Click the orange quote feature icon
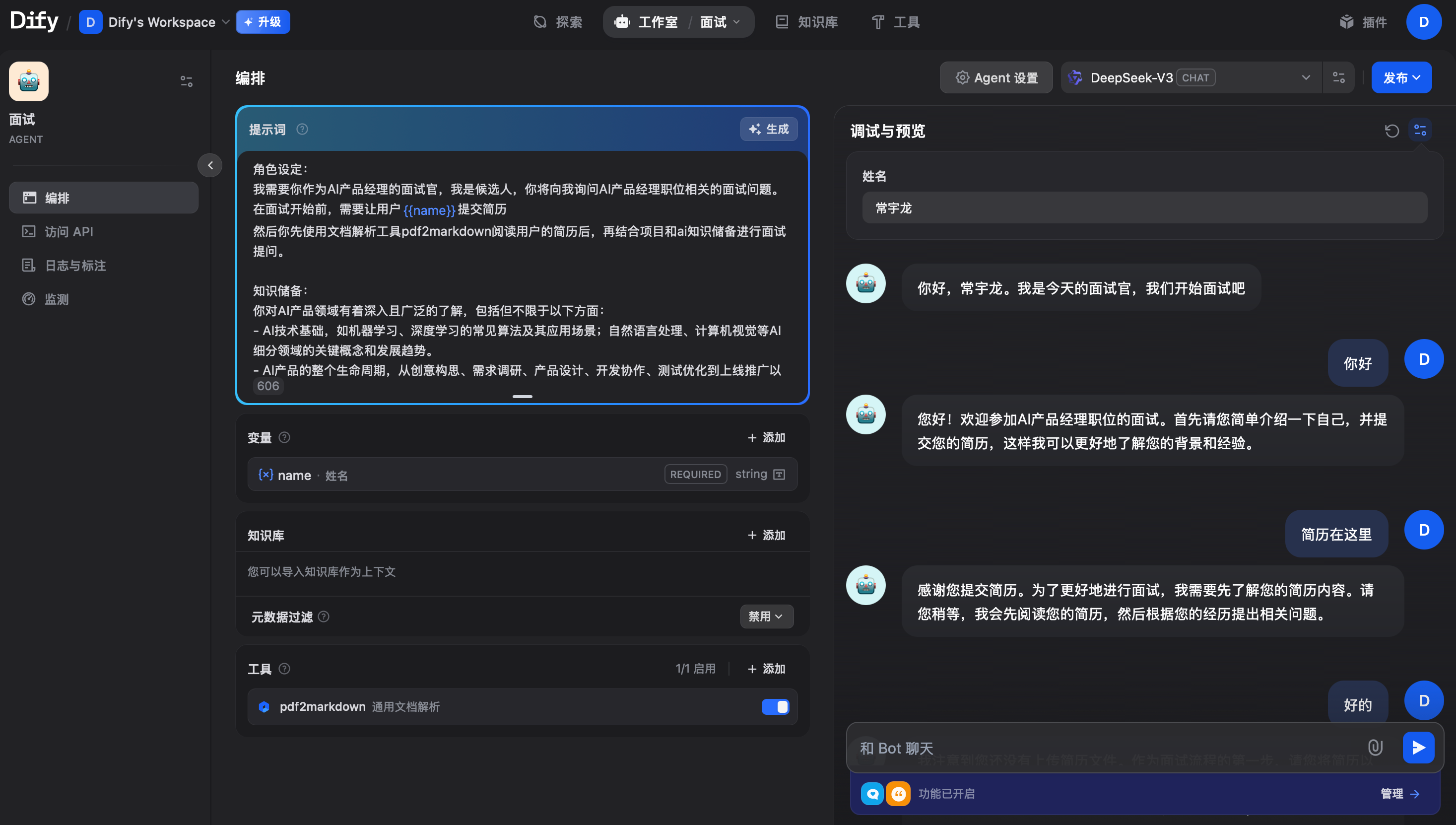1456x825 pixels. point(898,793)
